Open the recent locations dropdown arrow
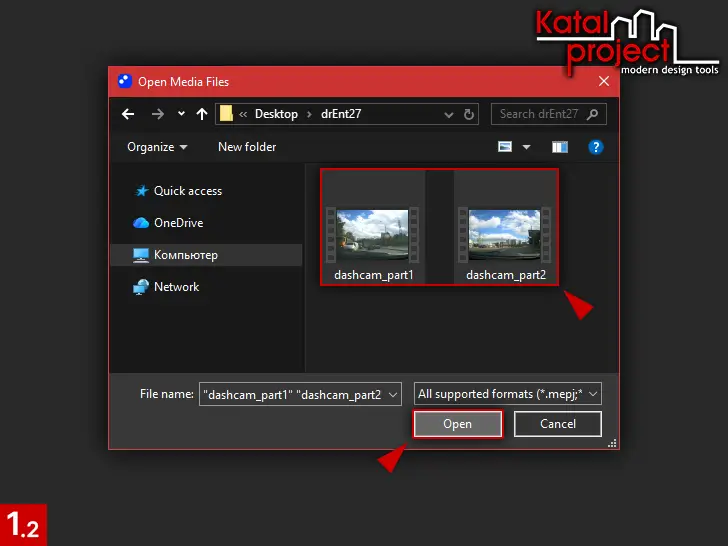The height and width of the screenshot is (546, 728). point(179,114)
